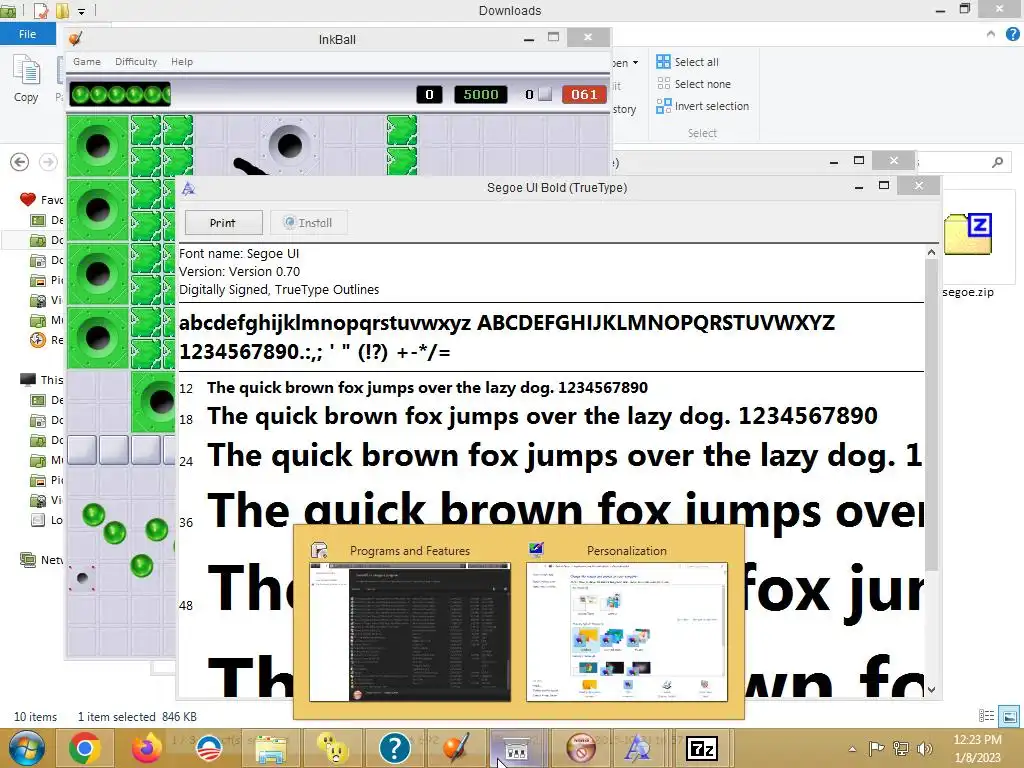Click the font viewer title bar icon
Viewport: 1024px width, 768px height.
point(189,188)
